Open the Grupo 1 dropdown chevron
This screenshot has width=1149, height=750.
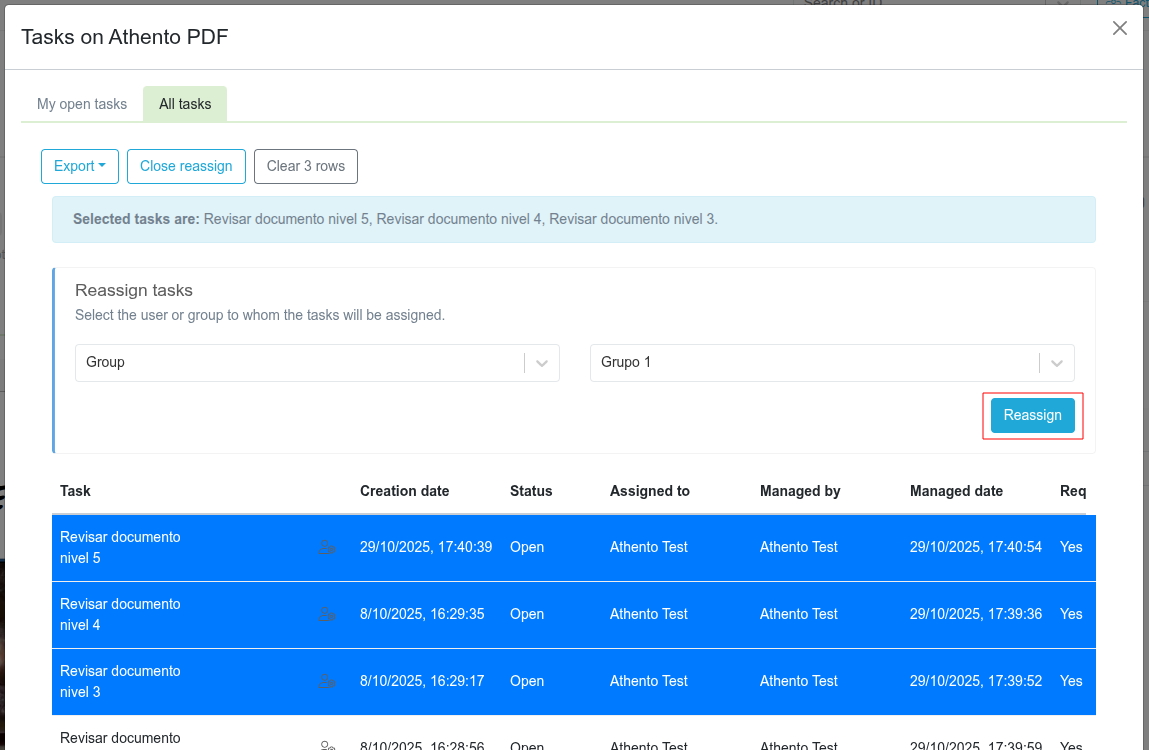[1056, 363]
